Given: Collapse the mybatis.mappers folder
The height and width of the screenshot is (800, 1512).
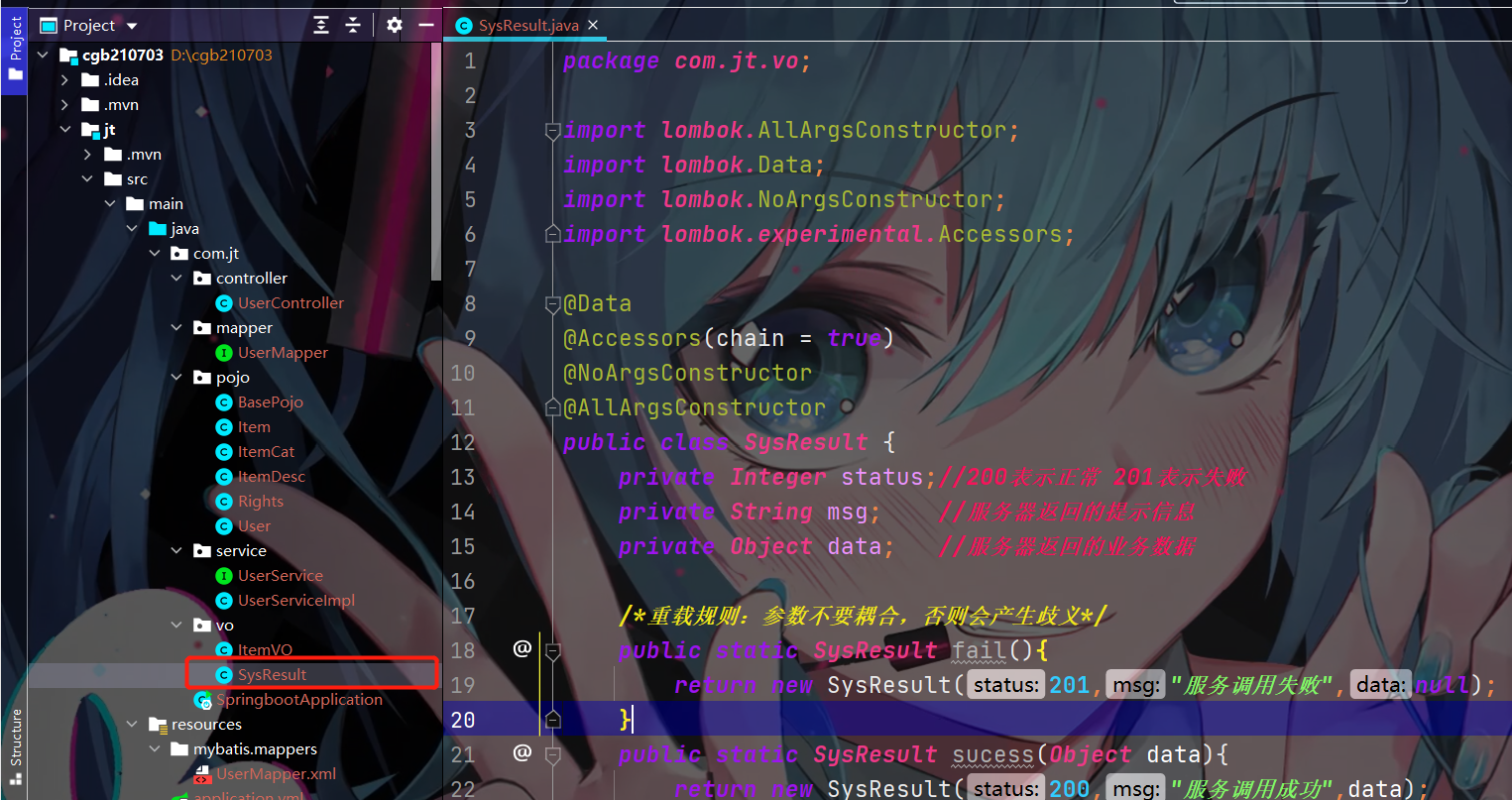Looking at the screenshot, I should [155, 748].
